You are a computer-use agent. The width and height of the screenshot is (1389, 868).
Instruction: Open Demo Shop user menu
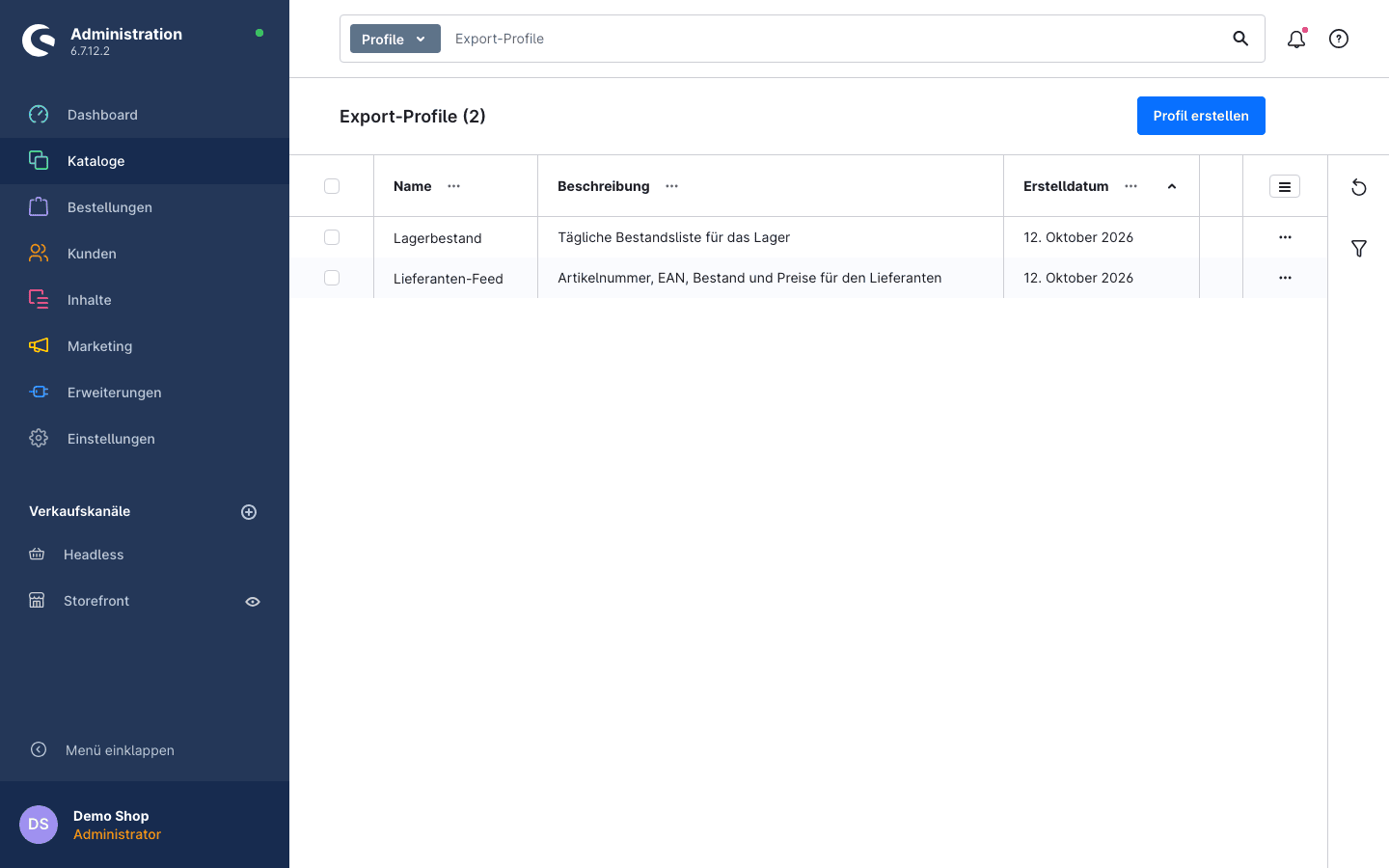145,825
